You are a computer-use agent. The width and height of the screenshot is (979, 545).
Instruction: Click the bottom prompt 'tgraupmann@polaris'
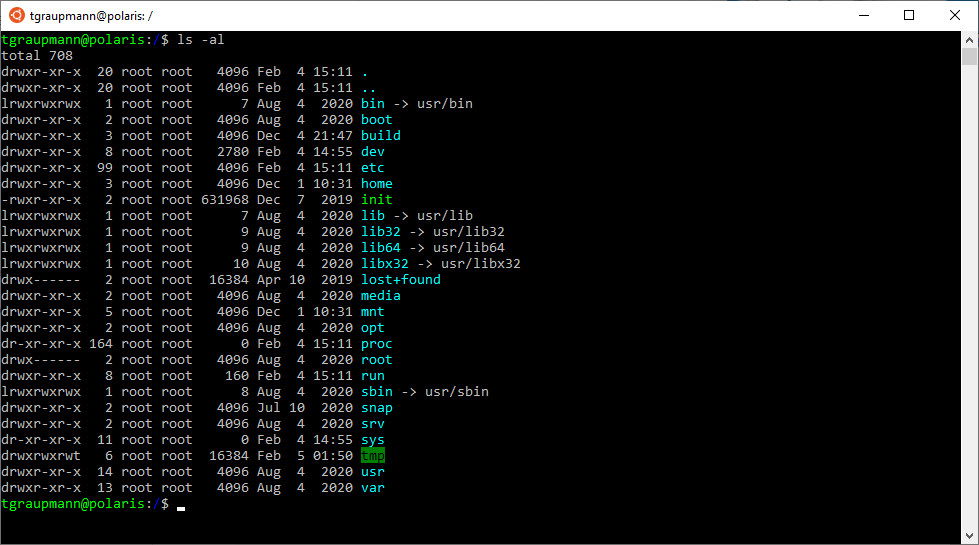coord(73,504)
